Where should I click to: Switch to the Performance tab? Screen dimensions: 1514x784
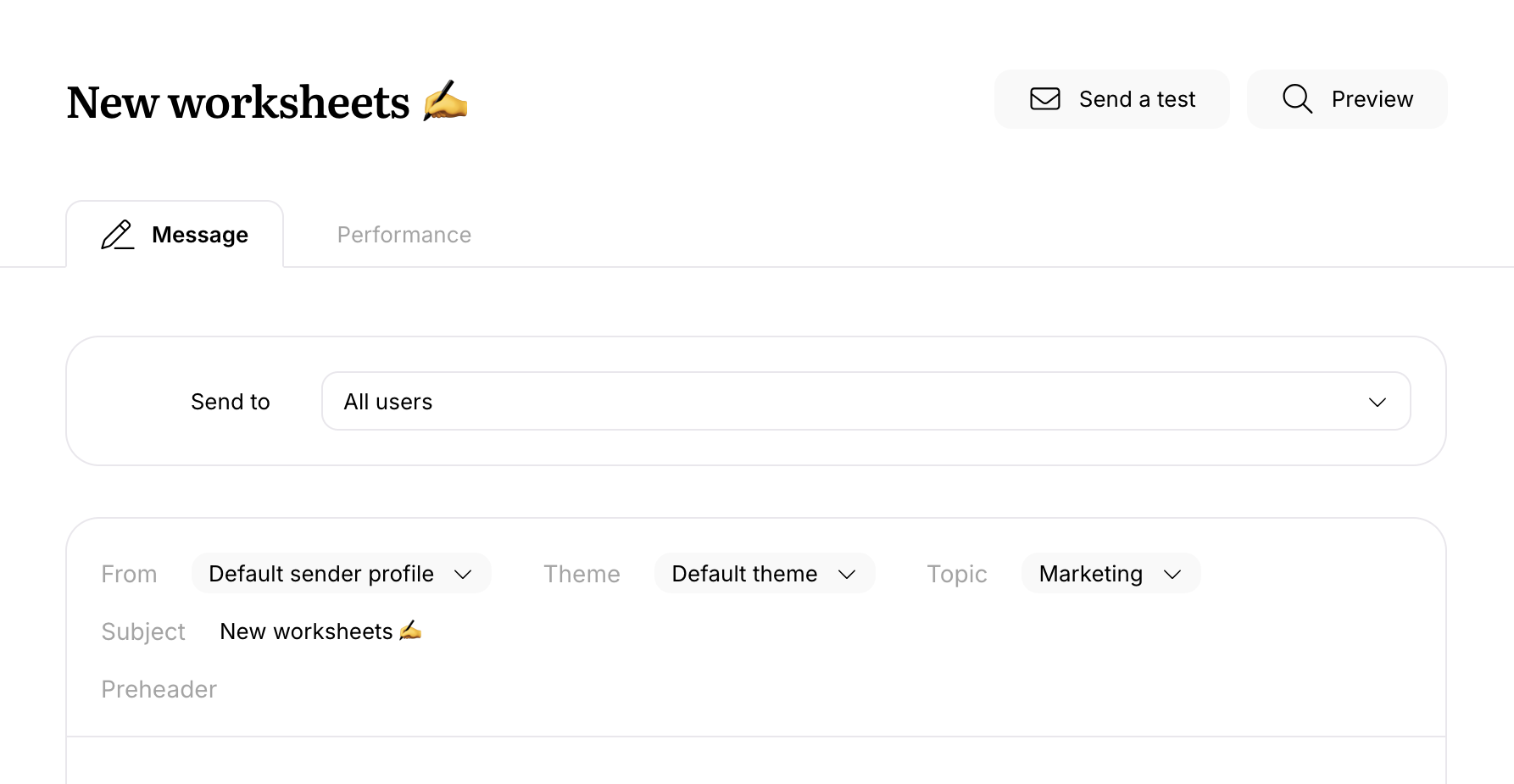tap(404, 235)
